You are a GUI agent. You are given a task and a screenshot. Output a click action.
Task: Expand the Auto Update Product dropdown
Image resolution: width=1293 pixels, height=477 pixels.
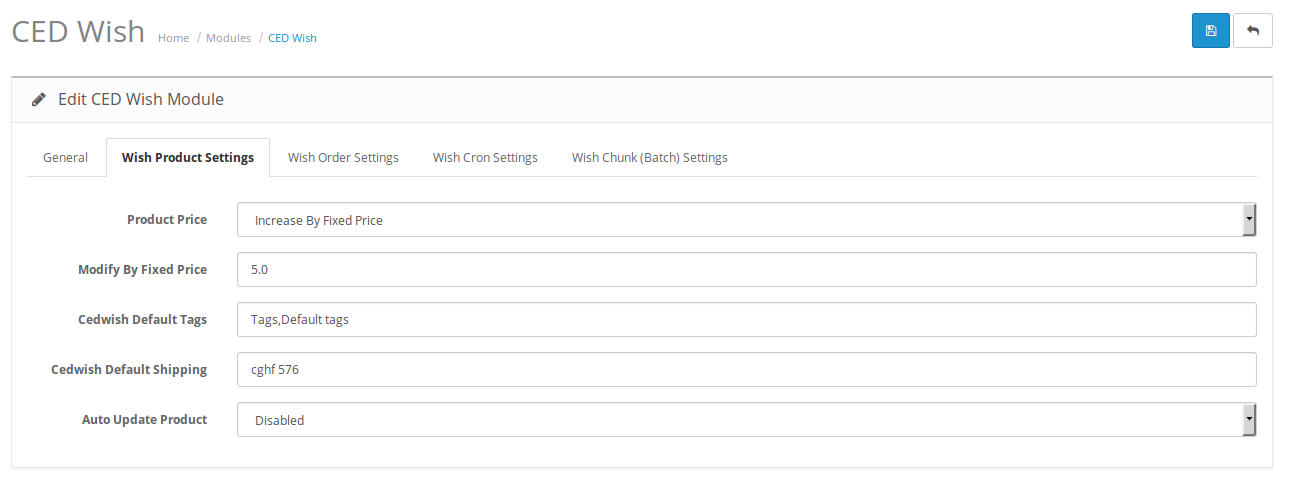click(740, 420)
